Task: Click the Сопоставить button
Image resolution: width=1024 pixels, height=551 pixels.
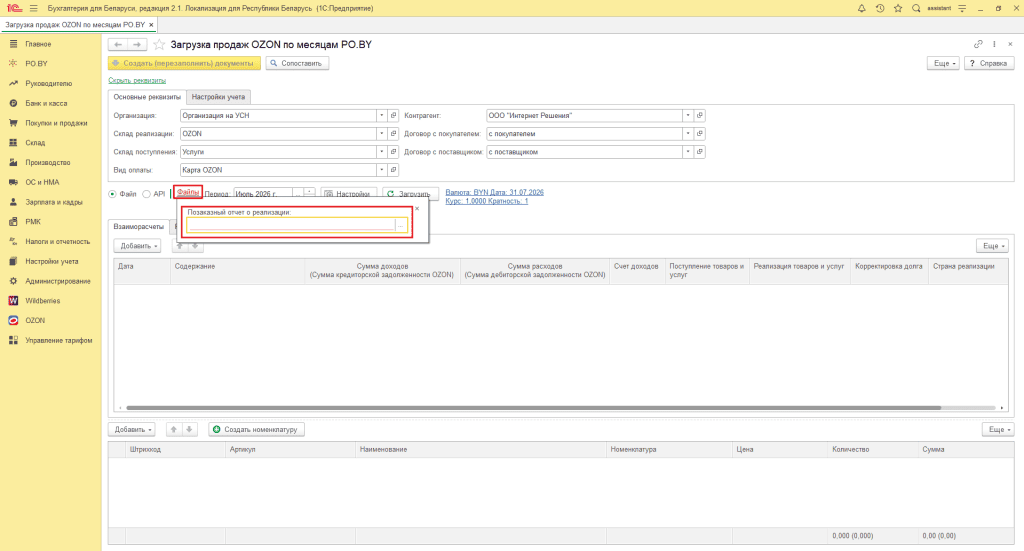Action: coord(297,63)
